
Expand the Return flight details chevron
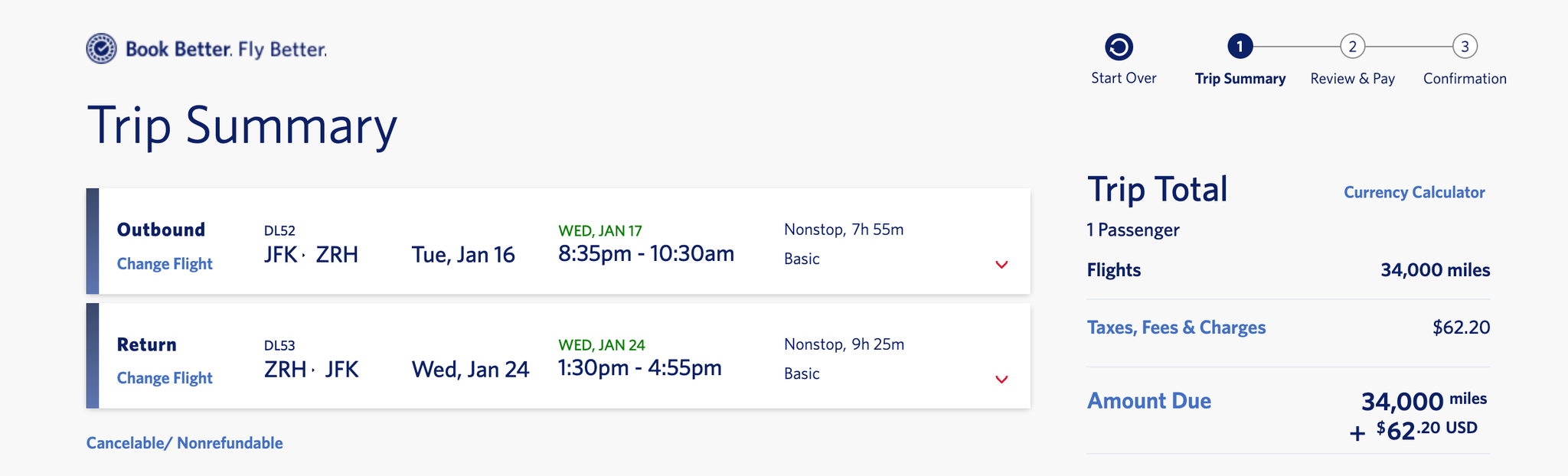click(x=1001, y=379)
